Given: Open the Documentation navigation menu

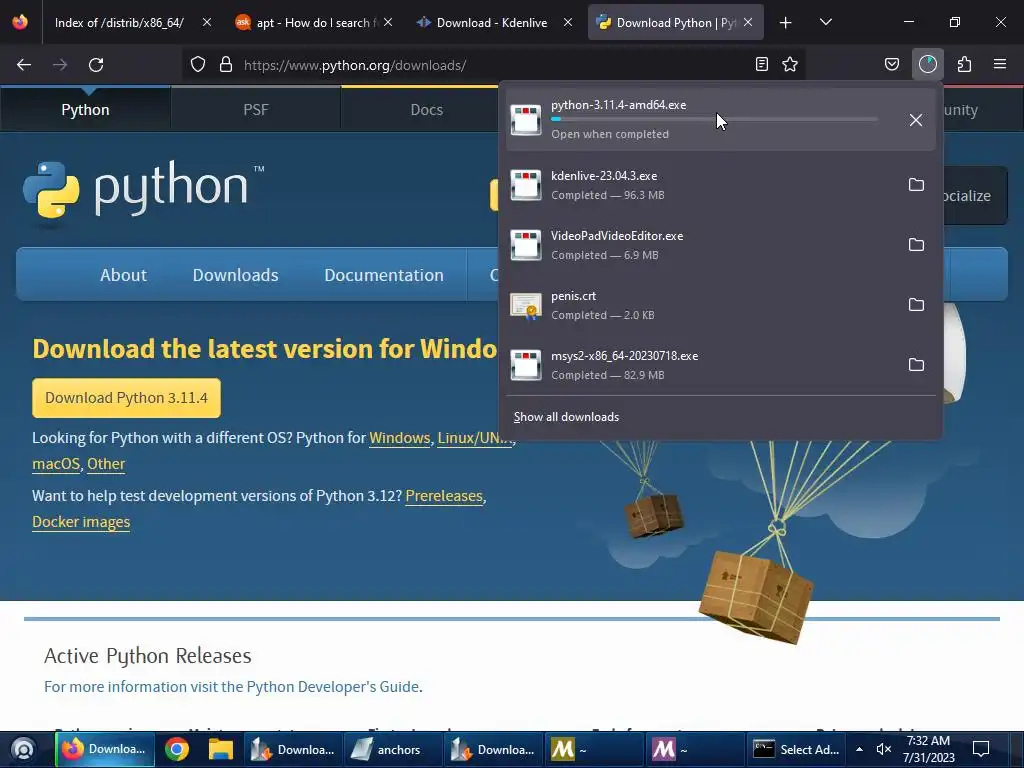Looking at the screenshot, I should pos(384,275).
